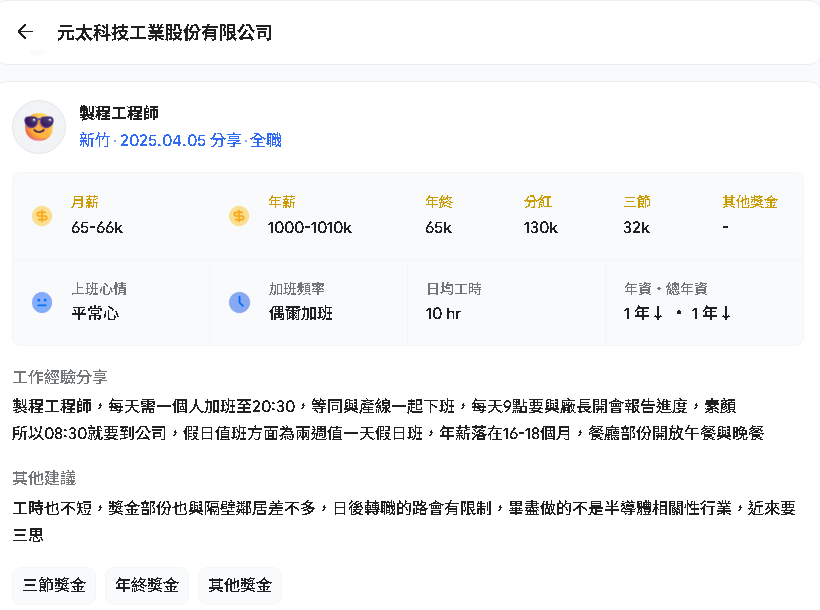Click the 平常心 mood value
This screenshot has height=610, width=820.
[95, 313]
